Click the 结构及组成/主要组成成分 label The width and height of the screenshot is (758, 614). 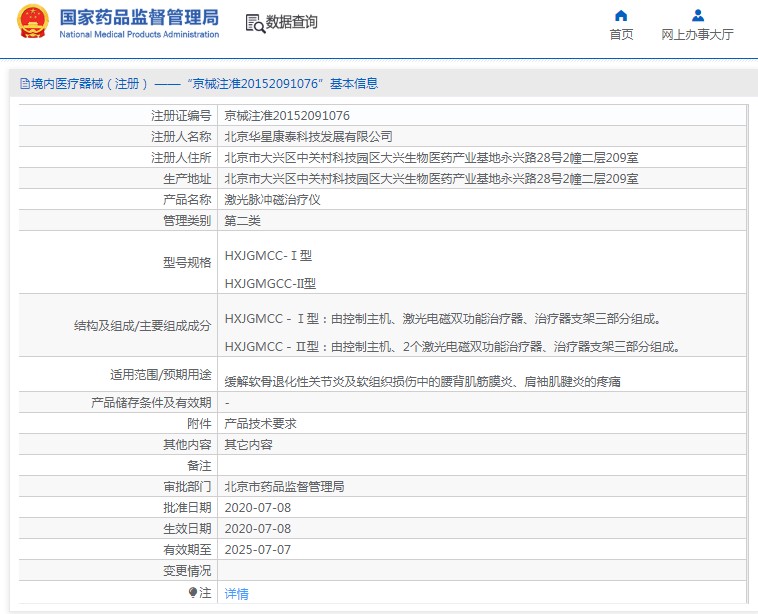click(x=143, y=326)
